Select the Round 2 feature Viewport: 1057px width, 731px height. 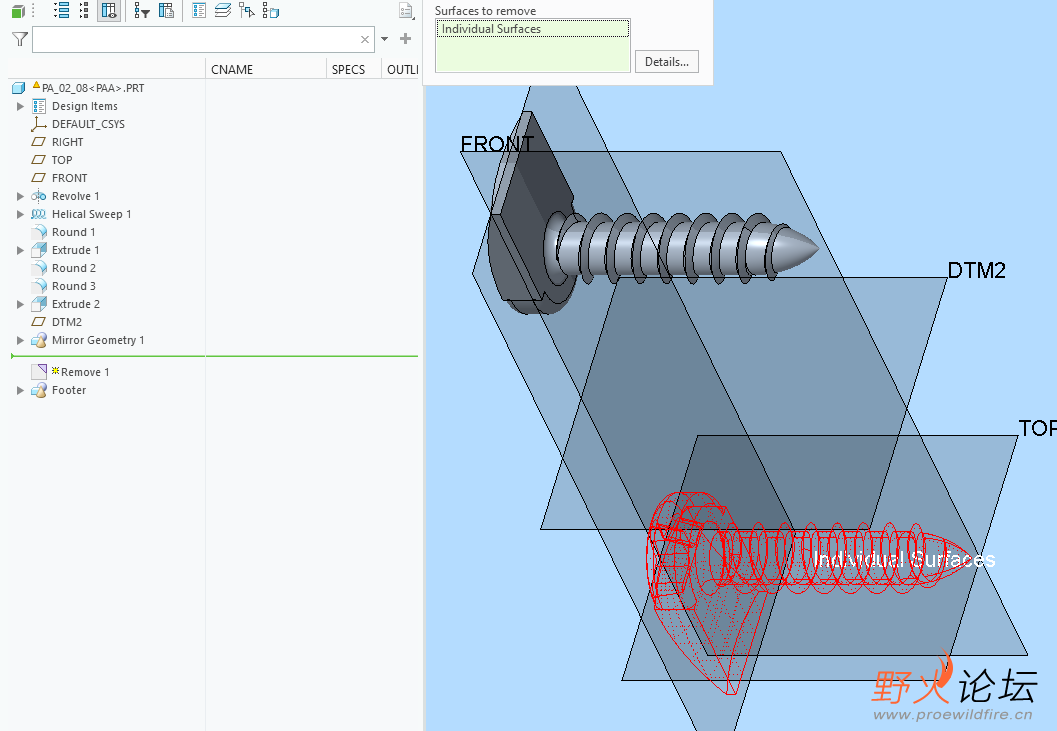73,268
